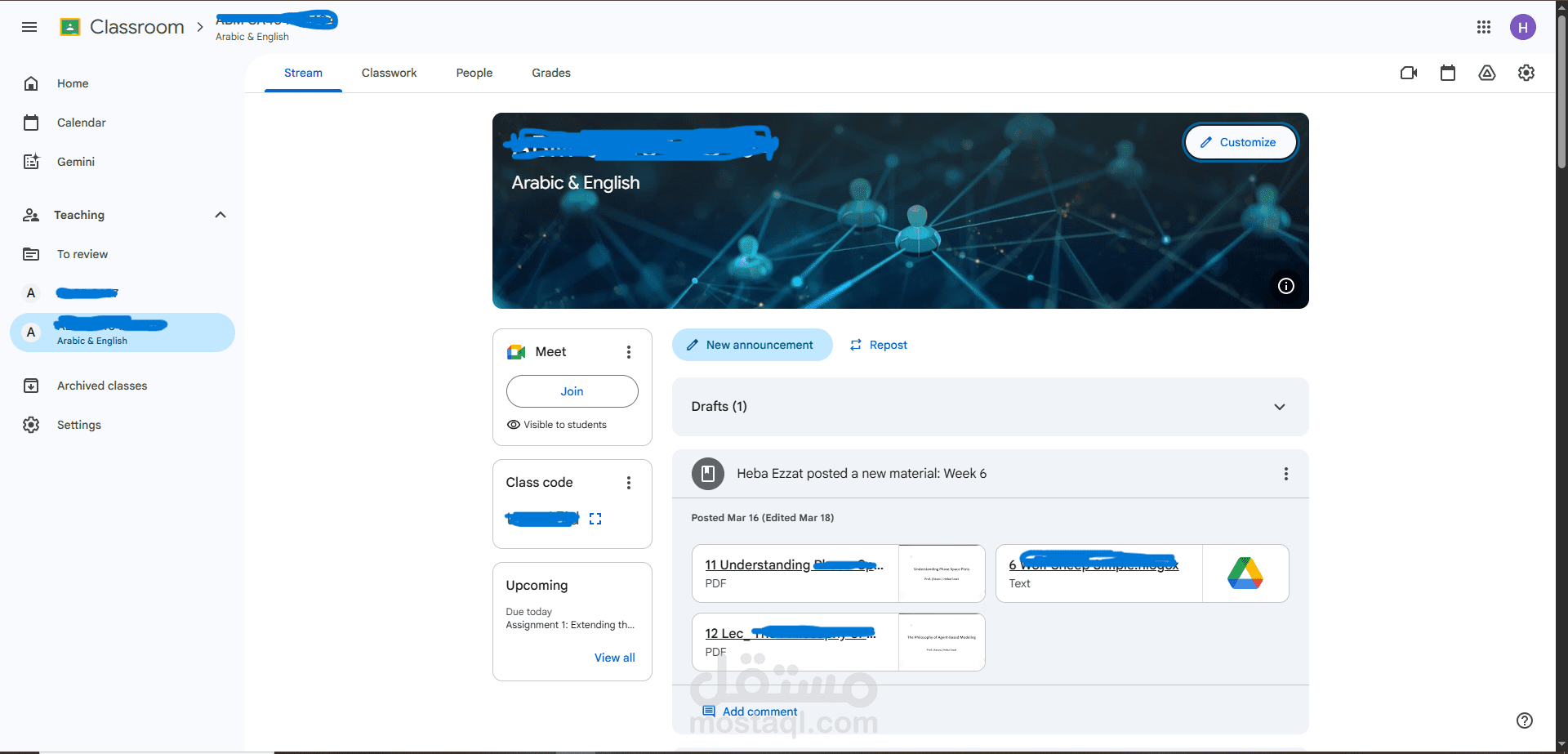Click the Repost button

[x=879, y=345]
